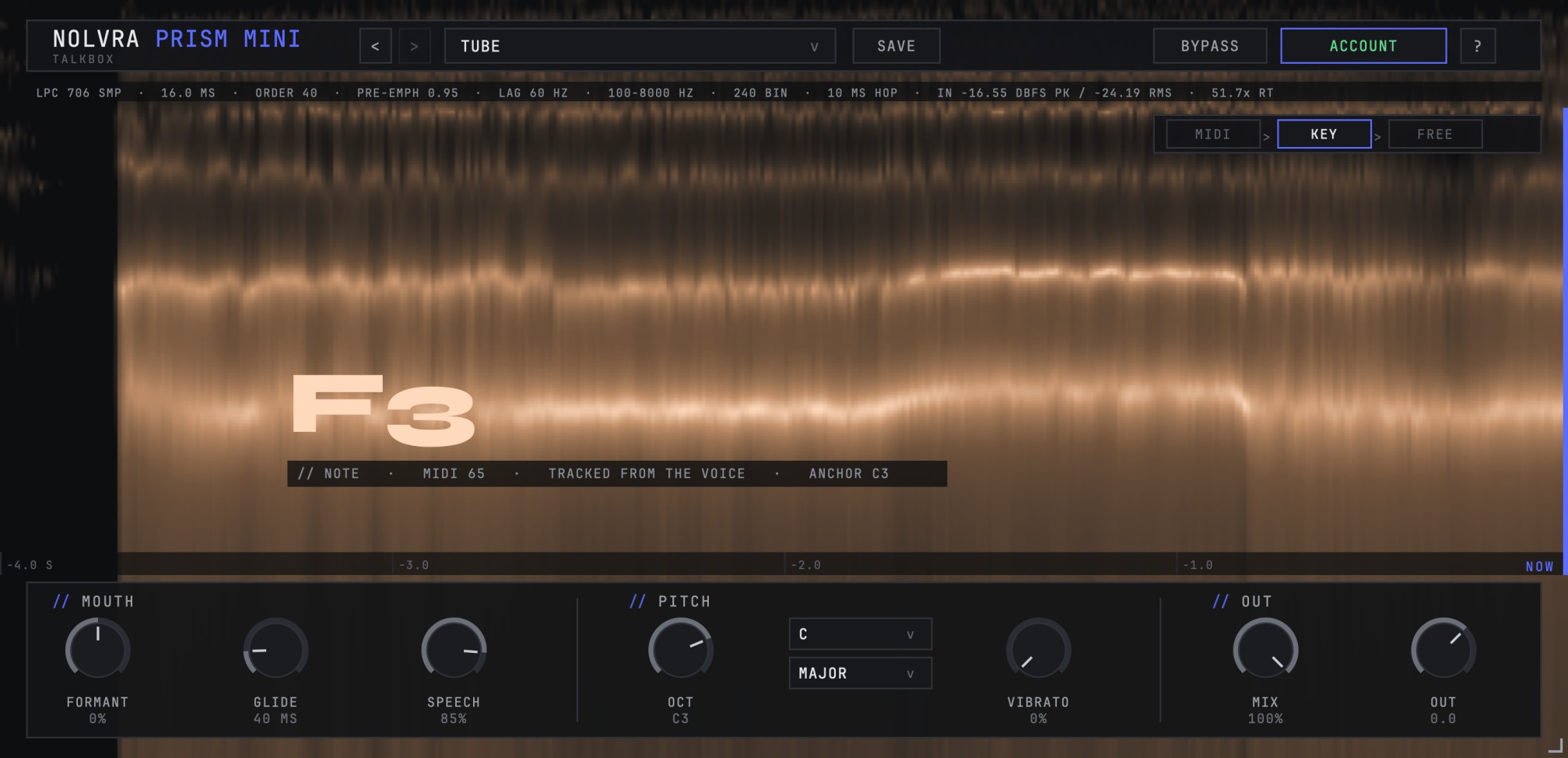The width and height of the screenshot is (1568, 758).
Task: Click the GLIDE 40 MS value
Action: (x=275, y=718)
